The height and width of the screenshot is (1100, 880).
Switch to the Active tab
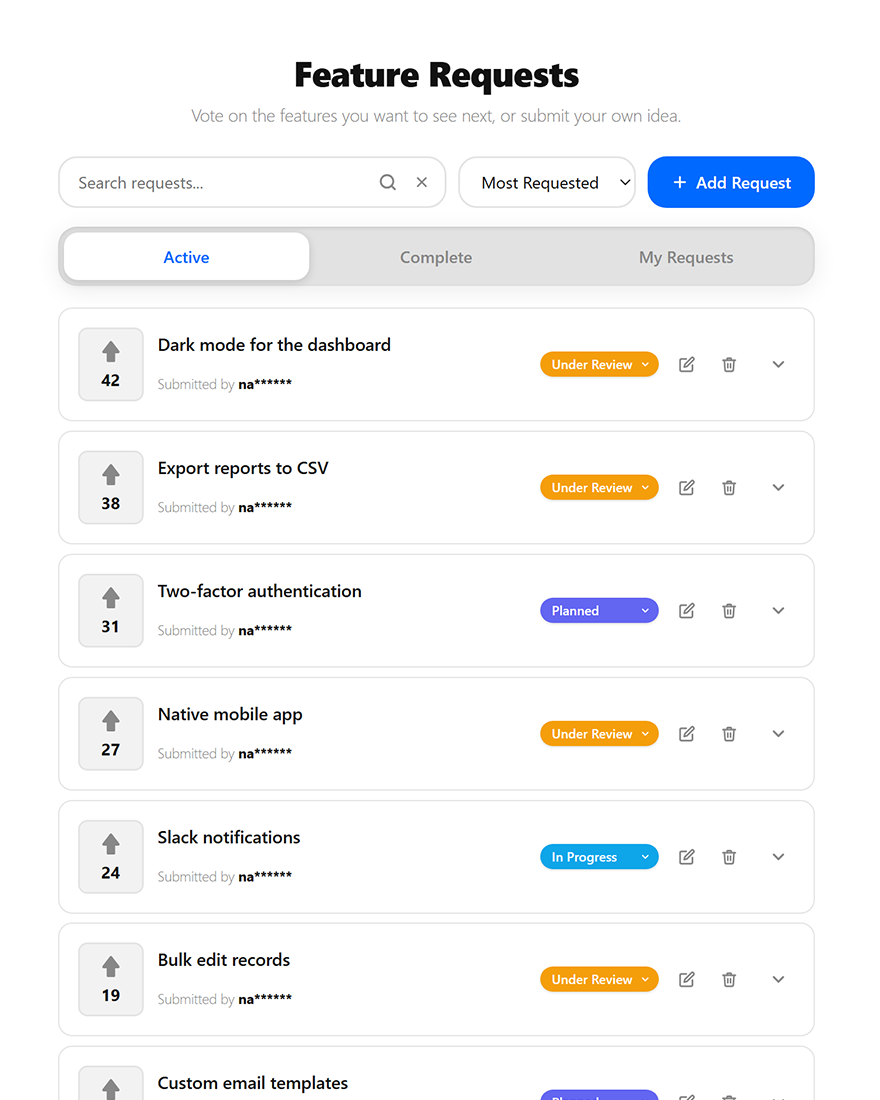187,257
